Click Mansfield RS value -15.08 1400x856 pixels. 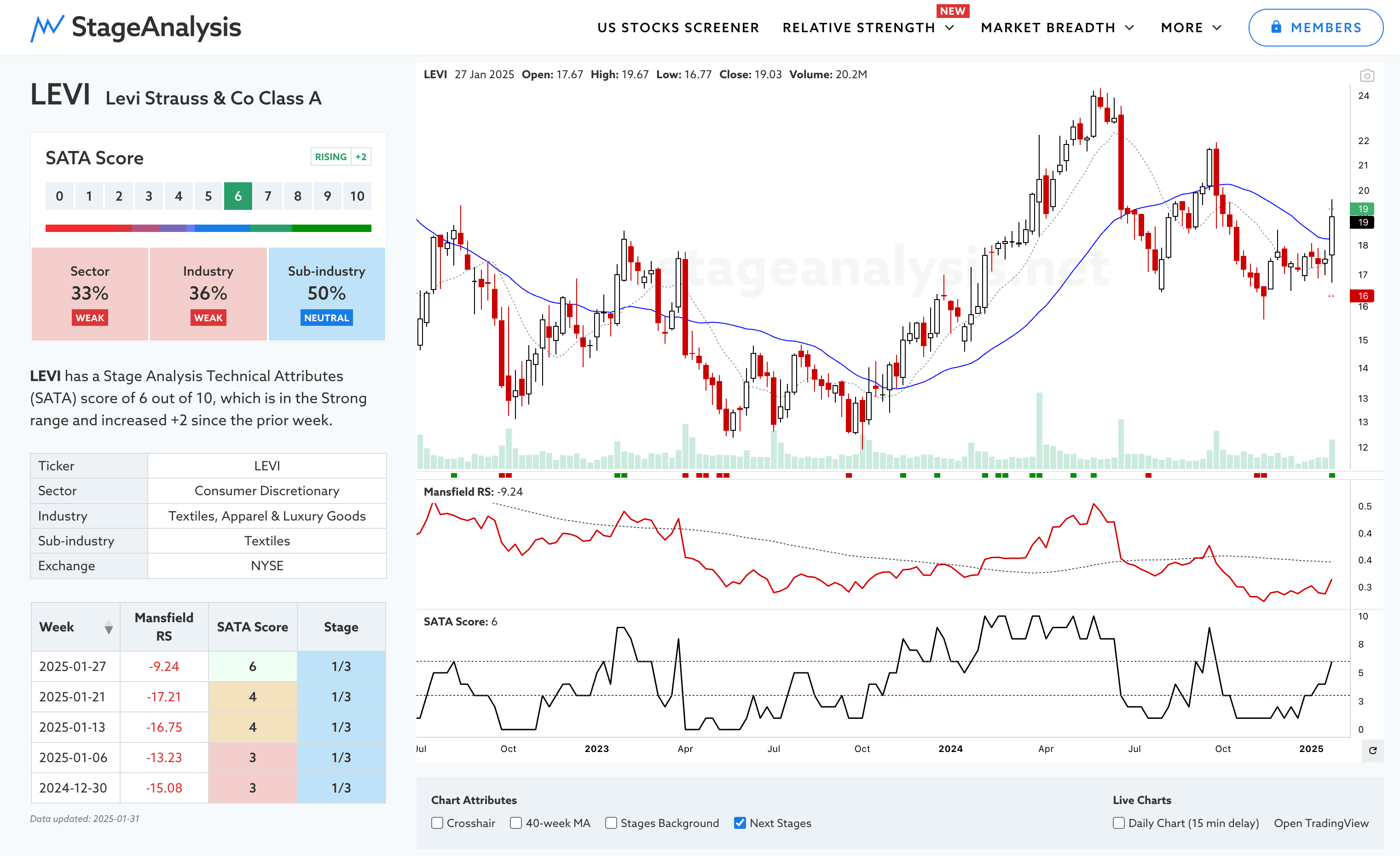coord(164,788)
